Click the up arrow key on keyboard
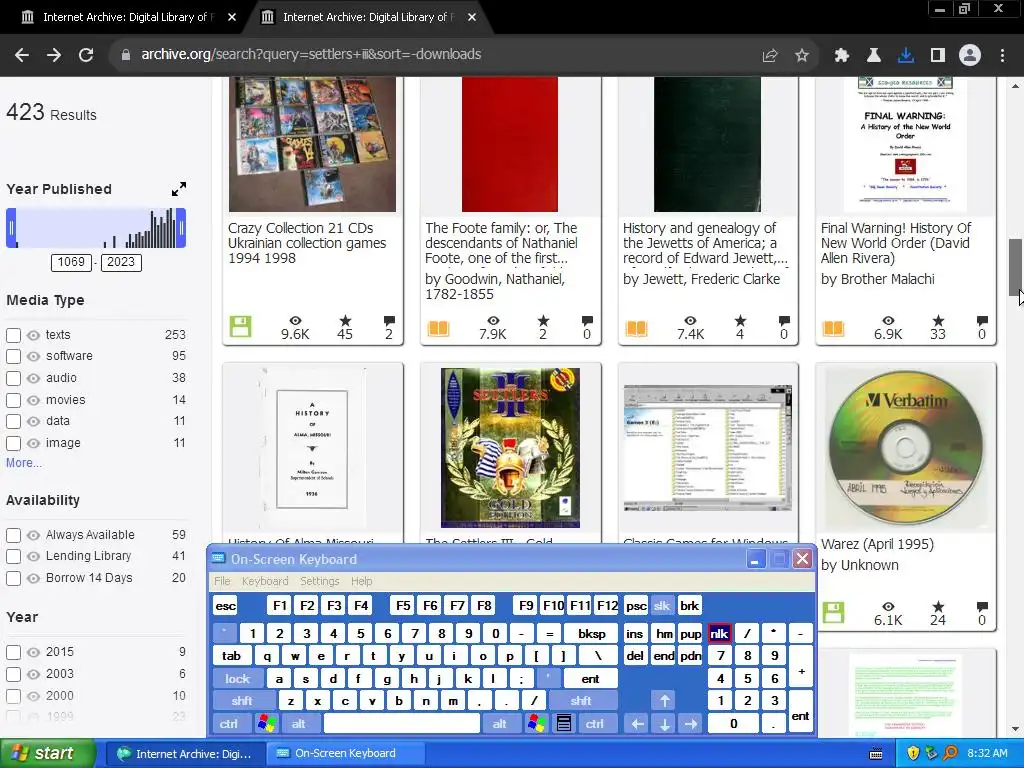Screen dimensions: 1024x768 (664, 701)
